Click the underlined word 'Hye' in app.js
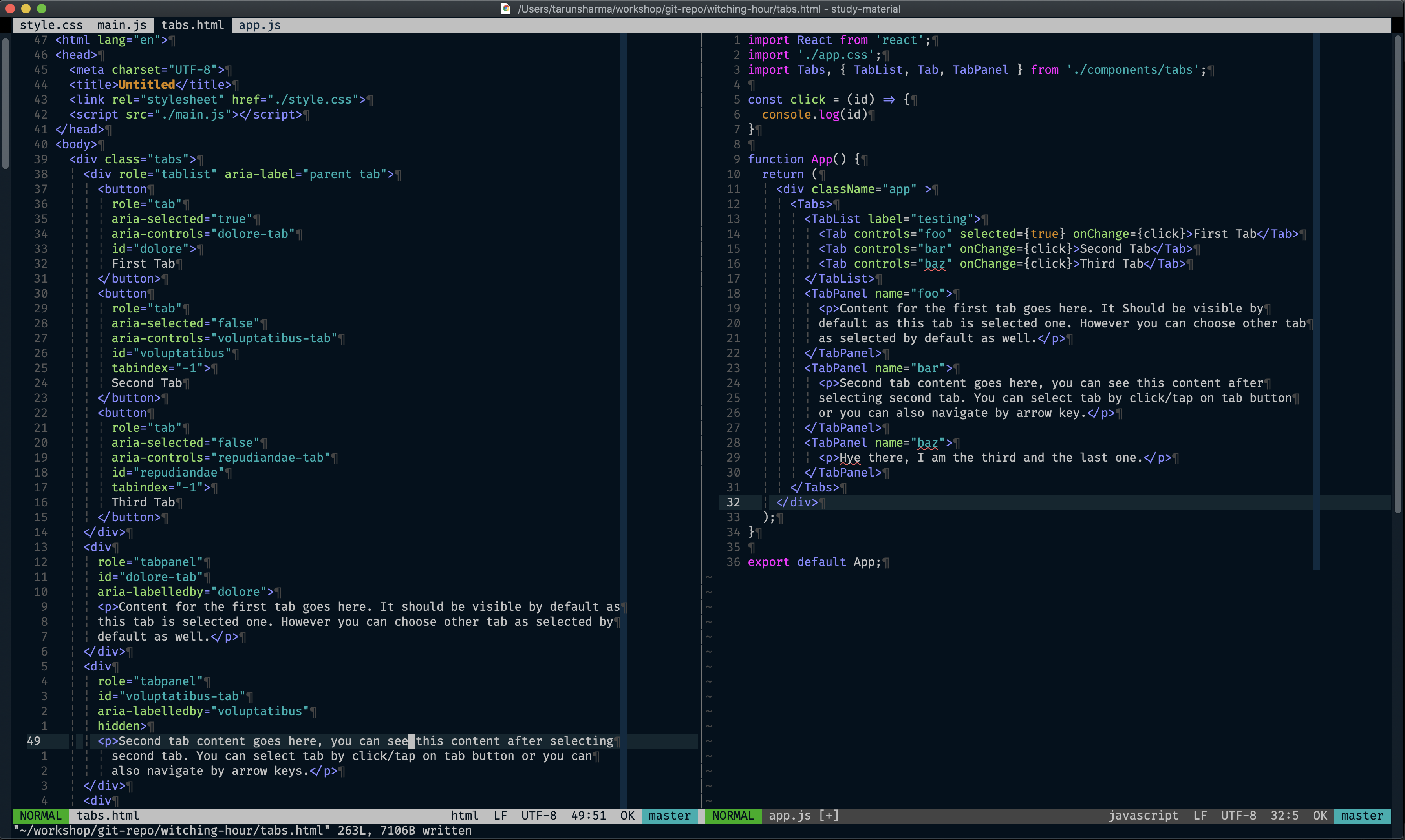This screenshot has width=1405, height=840. click(x=850, y=458)
